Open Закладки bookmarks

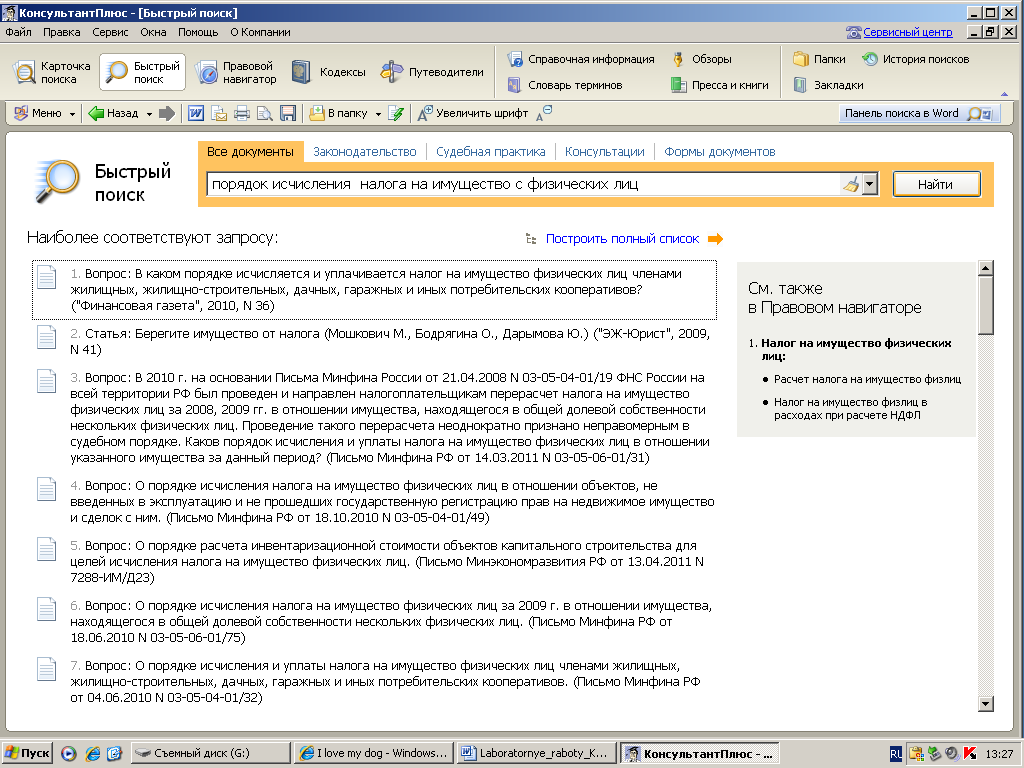click(x=828, y=85)
